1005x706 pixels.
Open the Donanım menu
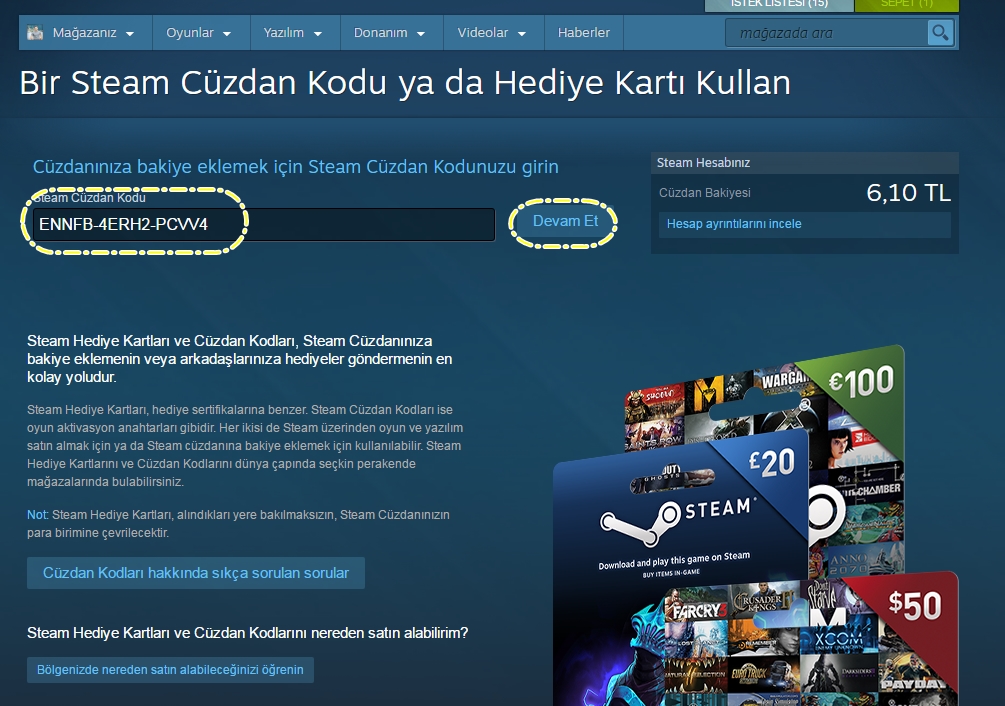[x=392, y=33]
